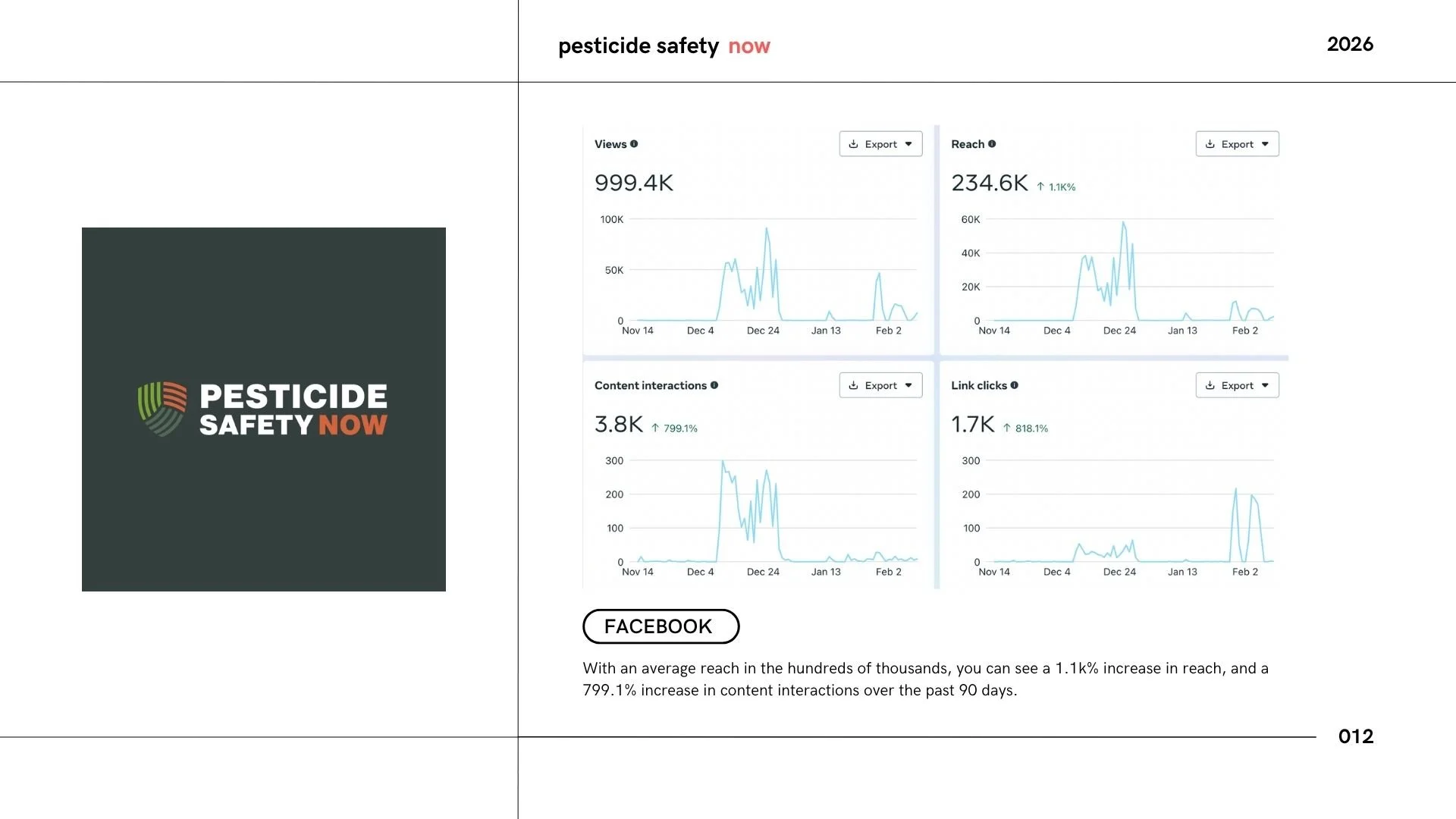Click the FACEBOOK pill label
Image resolution: width=1456 pixels, height=819 pixels.
[x=661, y=626]
